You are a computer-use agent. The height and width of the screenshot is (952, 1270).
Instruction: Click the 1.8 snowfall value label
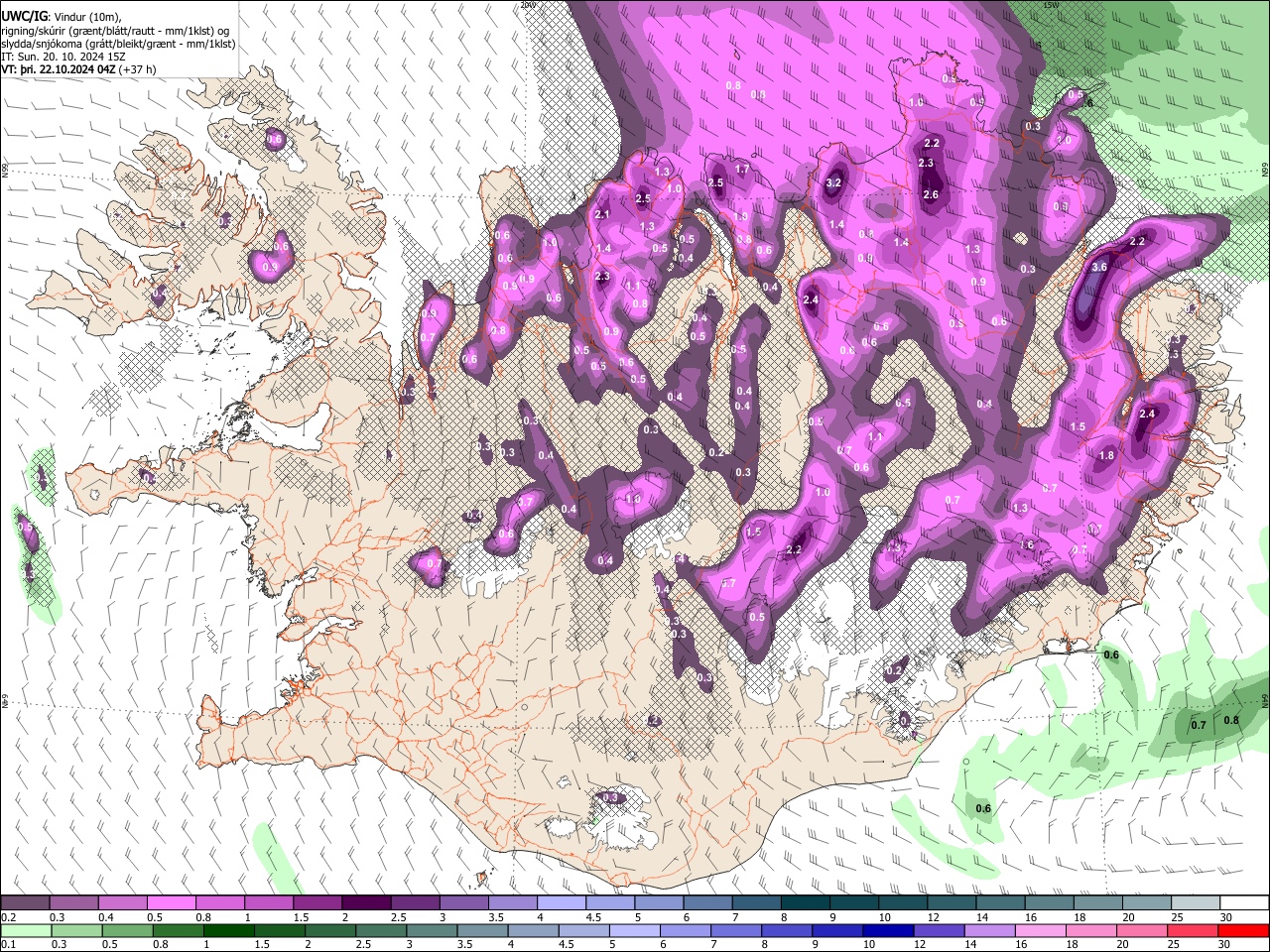[1107, 456]
